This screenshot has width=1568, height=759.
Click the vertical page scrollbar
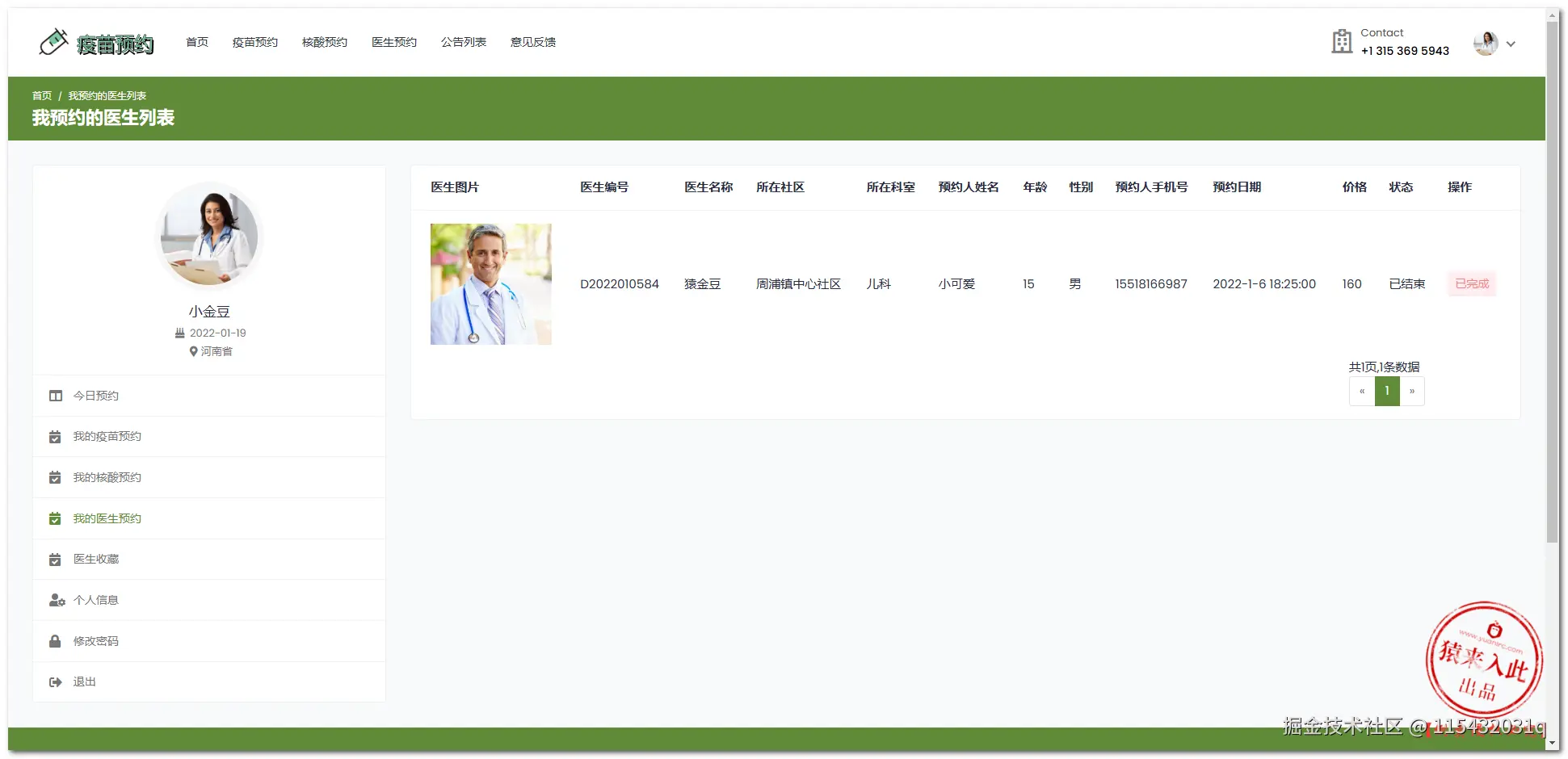(x=1553, y=283)
